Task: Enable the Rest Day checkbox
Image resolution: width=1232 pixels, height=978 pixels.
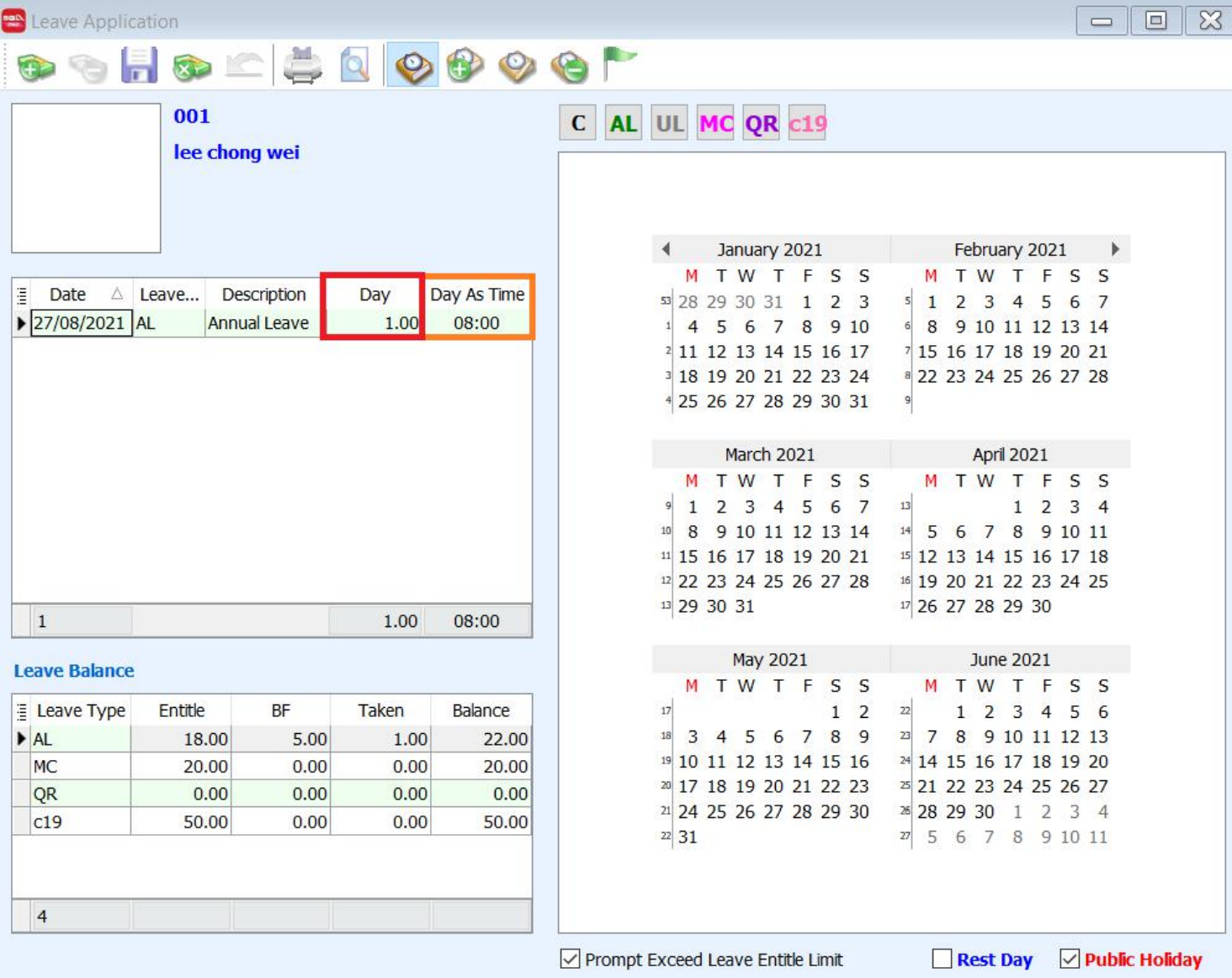Action: click(943, 959)
